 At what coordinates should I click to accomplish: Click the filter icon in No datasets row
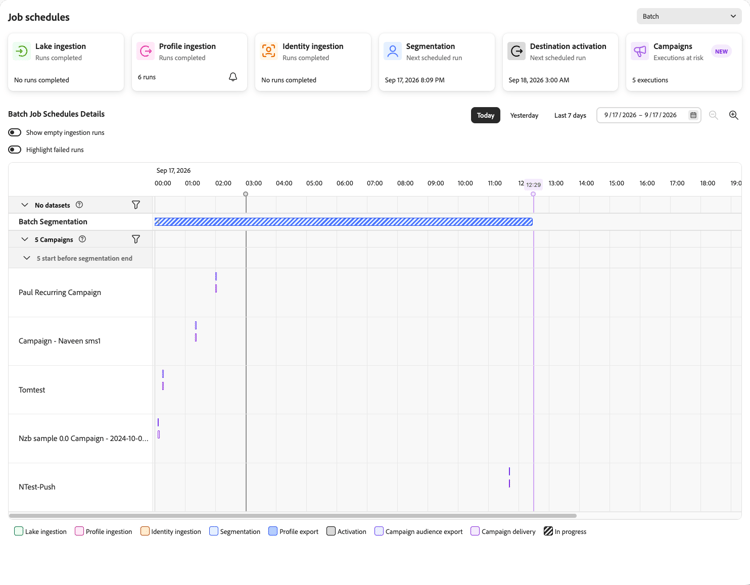tap(136, 205)
